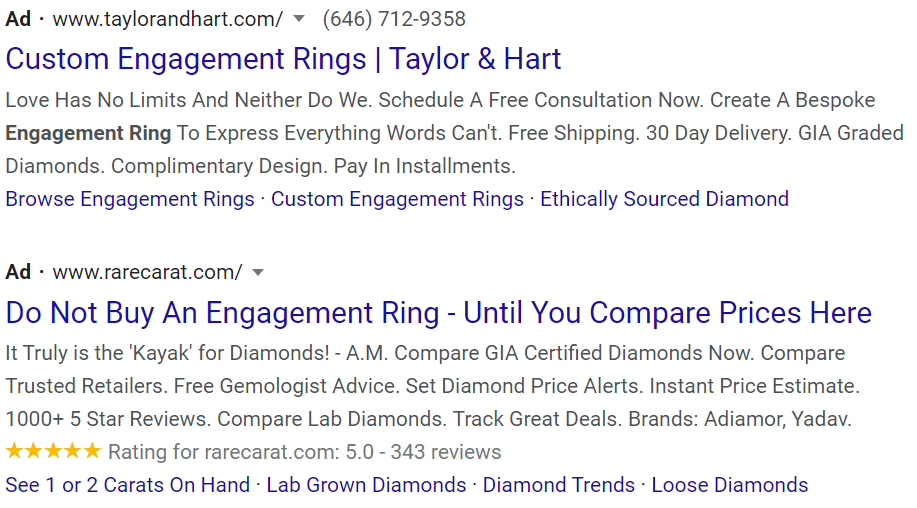Click Browse Engagement Rings sitelink
This screenshot has width=917, height=508.
click(x=130, y=199)
